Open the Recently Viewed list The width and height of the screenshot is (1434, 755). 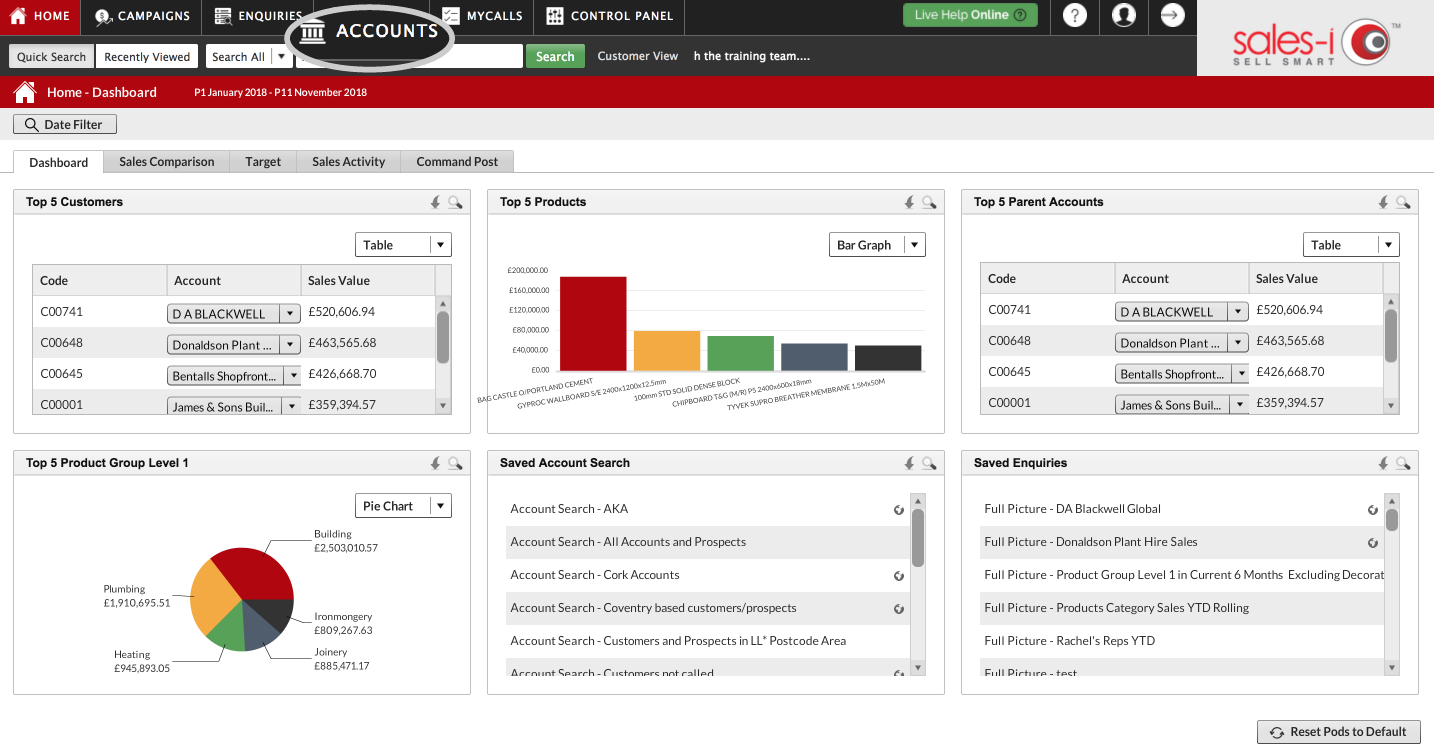[147, 57]
